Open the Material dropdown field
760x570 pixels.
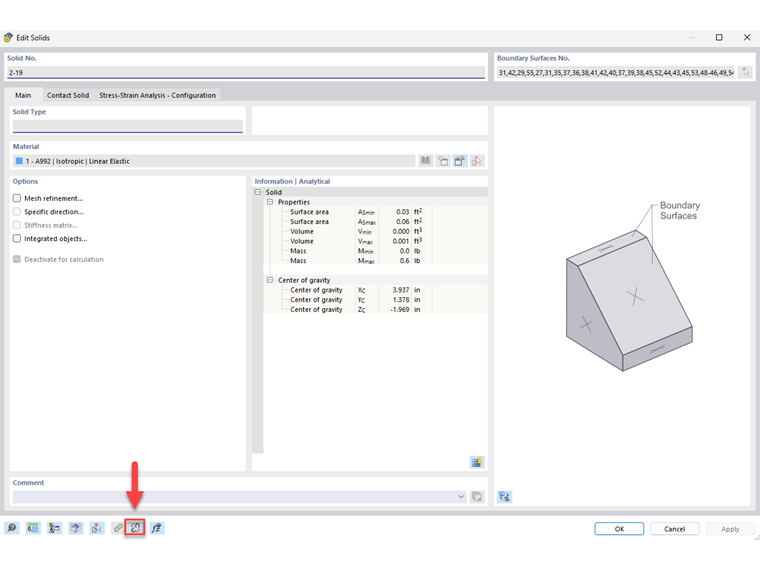click(x=214, y=161)
